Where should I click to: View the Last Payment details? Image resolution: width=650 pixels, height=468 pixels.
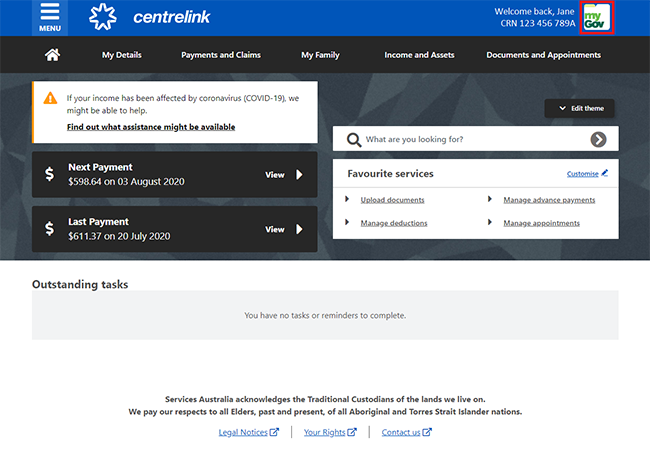(283, 229)
